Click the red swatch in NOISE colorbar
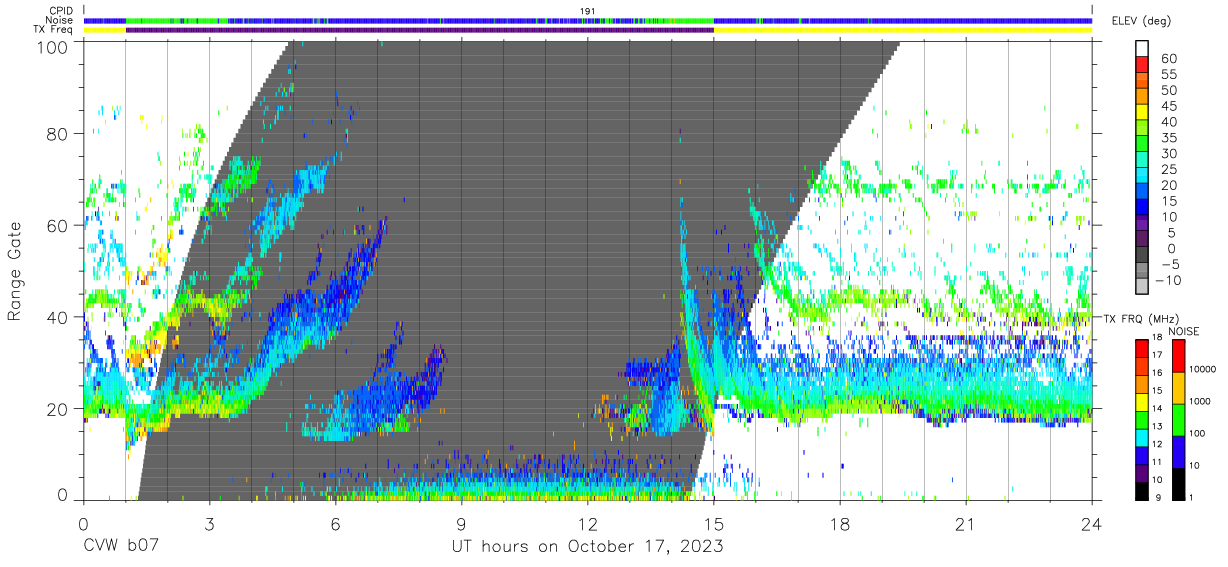 pyautogui.click(x=1177, y=356)
